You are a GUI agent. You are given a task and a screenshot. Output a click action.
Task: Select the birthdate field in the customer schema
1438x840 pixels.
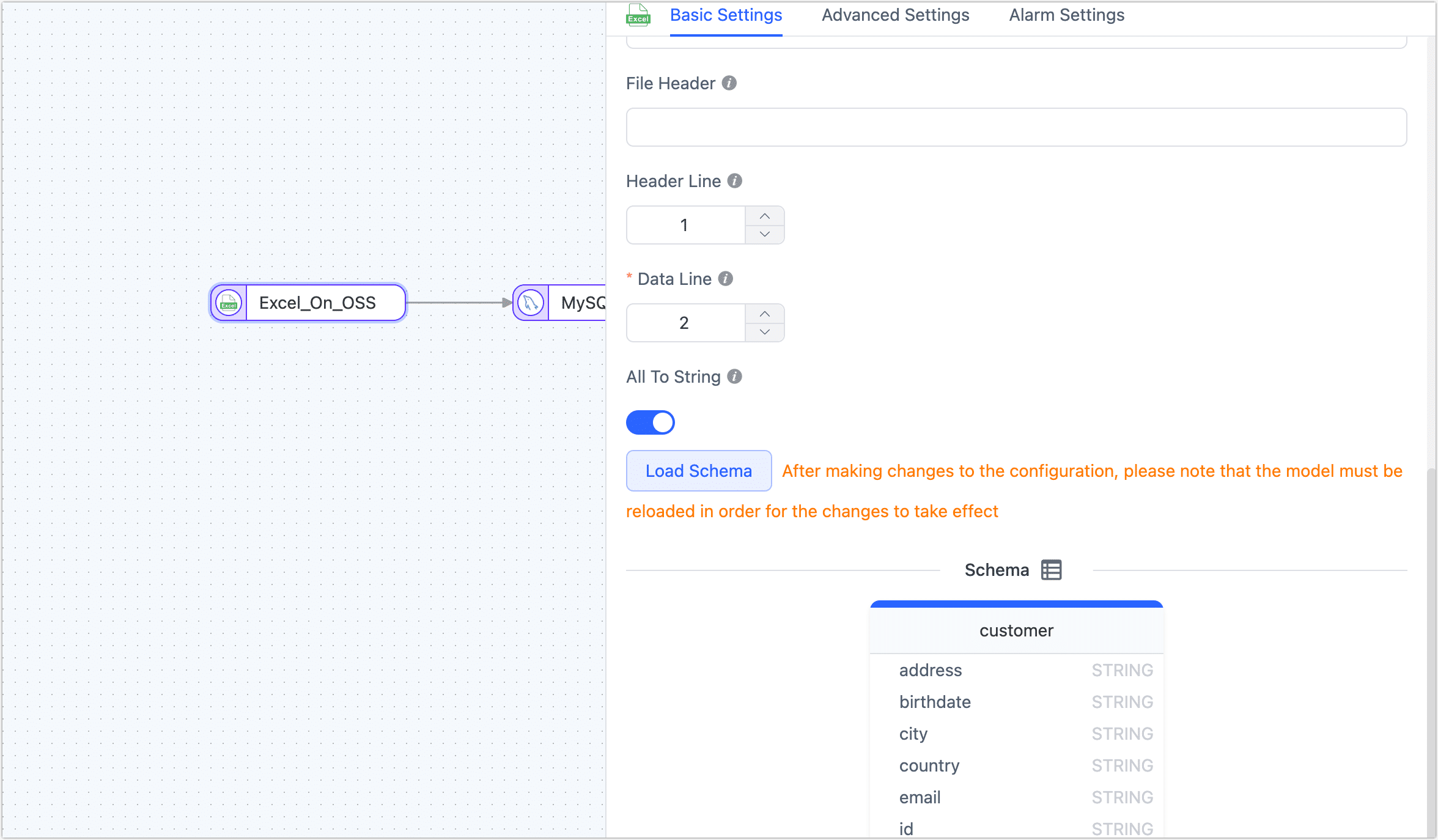(935, 701)
